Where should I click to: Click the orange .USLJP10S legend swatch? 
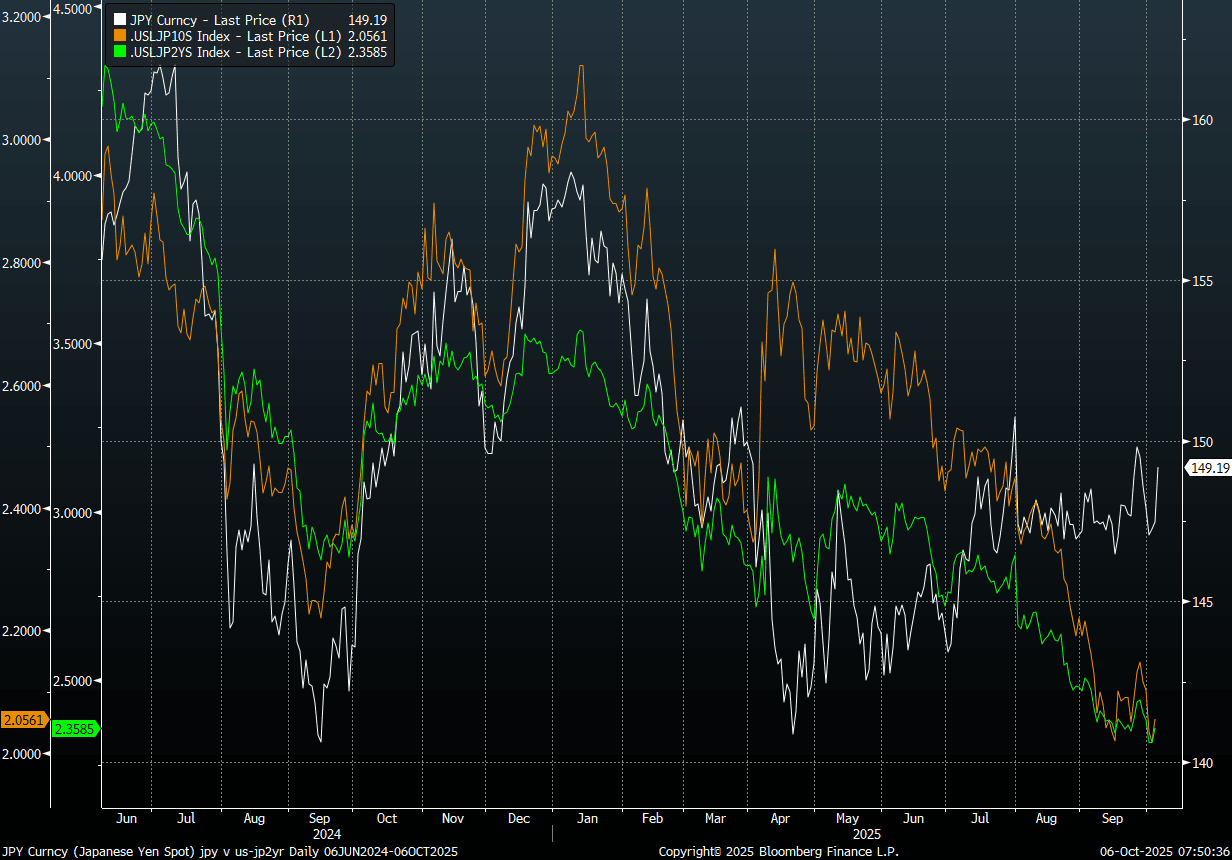tap(121, 35)
